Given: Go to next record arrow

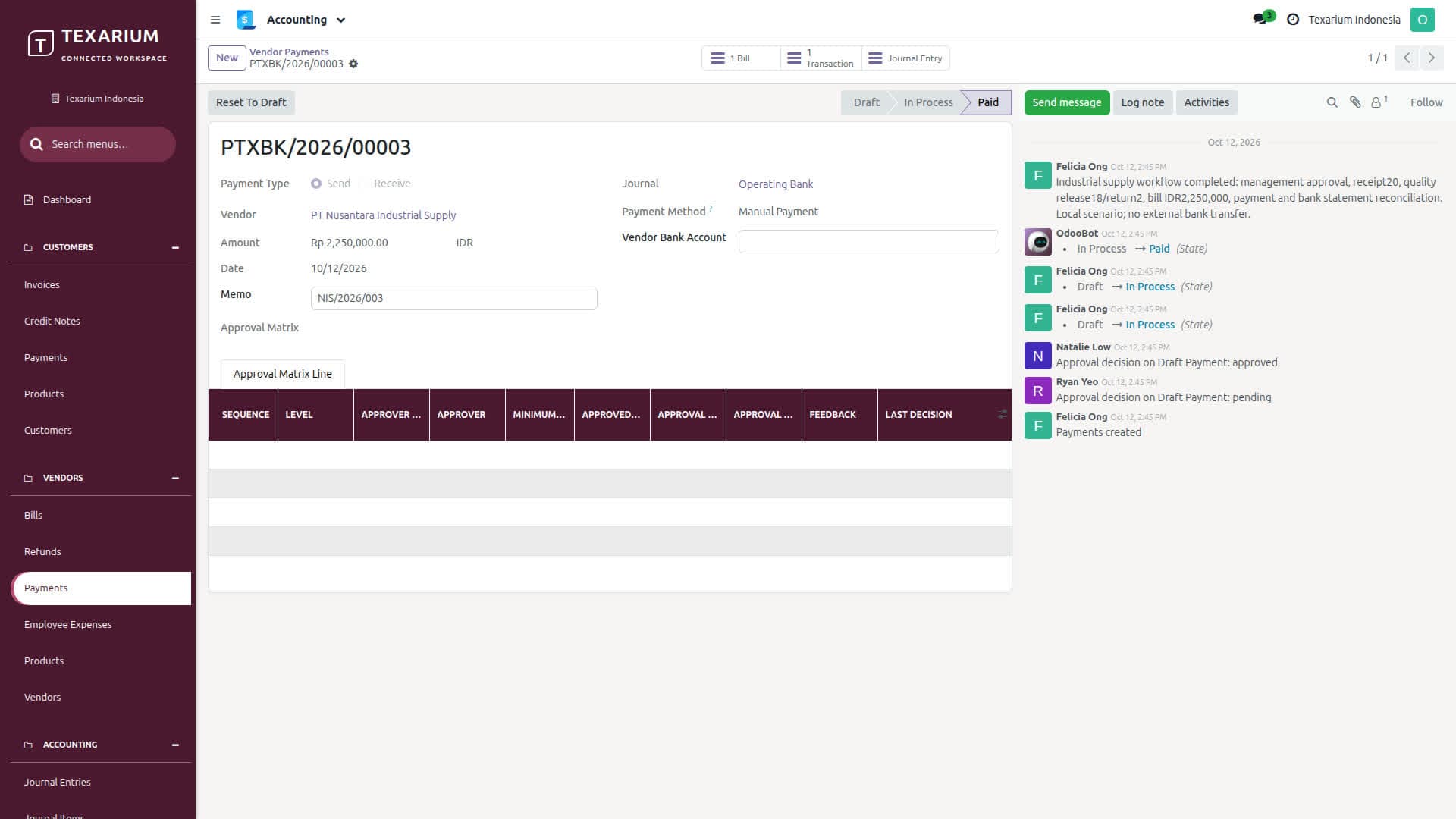Looking at the screenshot, I should [x=1431, y=58].
